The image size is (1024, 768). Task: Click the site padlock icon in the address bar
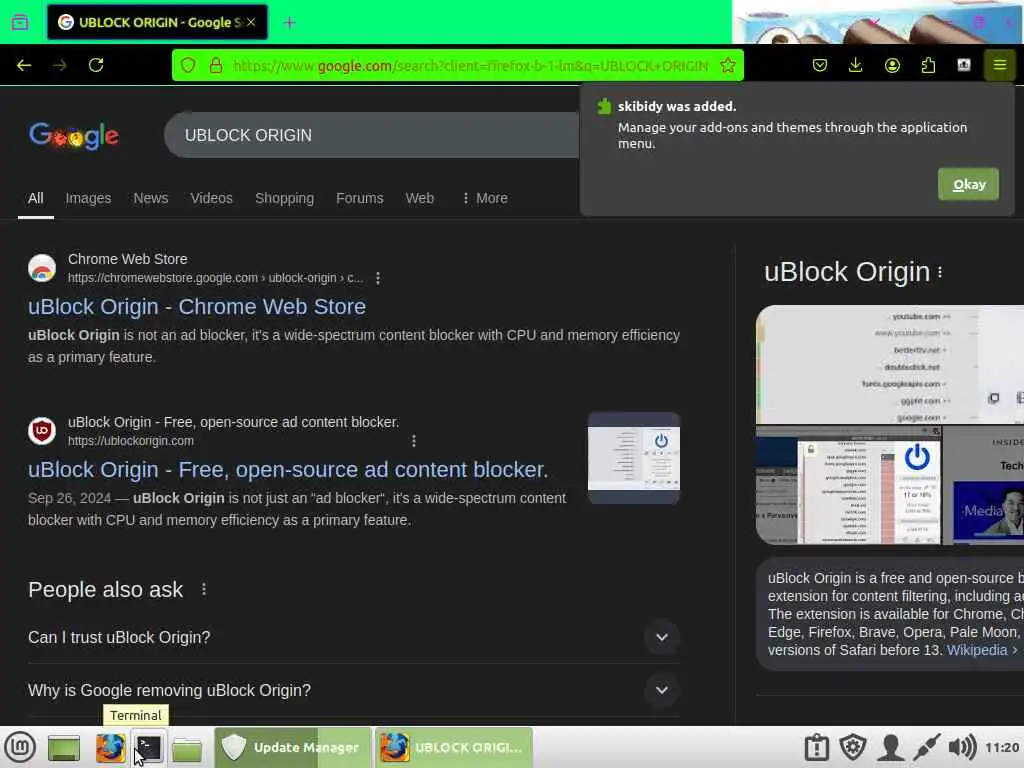click(x=216, y=65)
